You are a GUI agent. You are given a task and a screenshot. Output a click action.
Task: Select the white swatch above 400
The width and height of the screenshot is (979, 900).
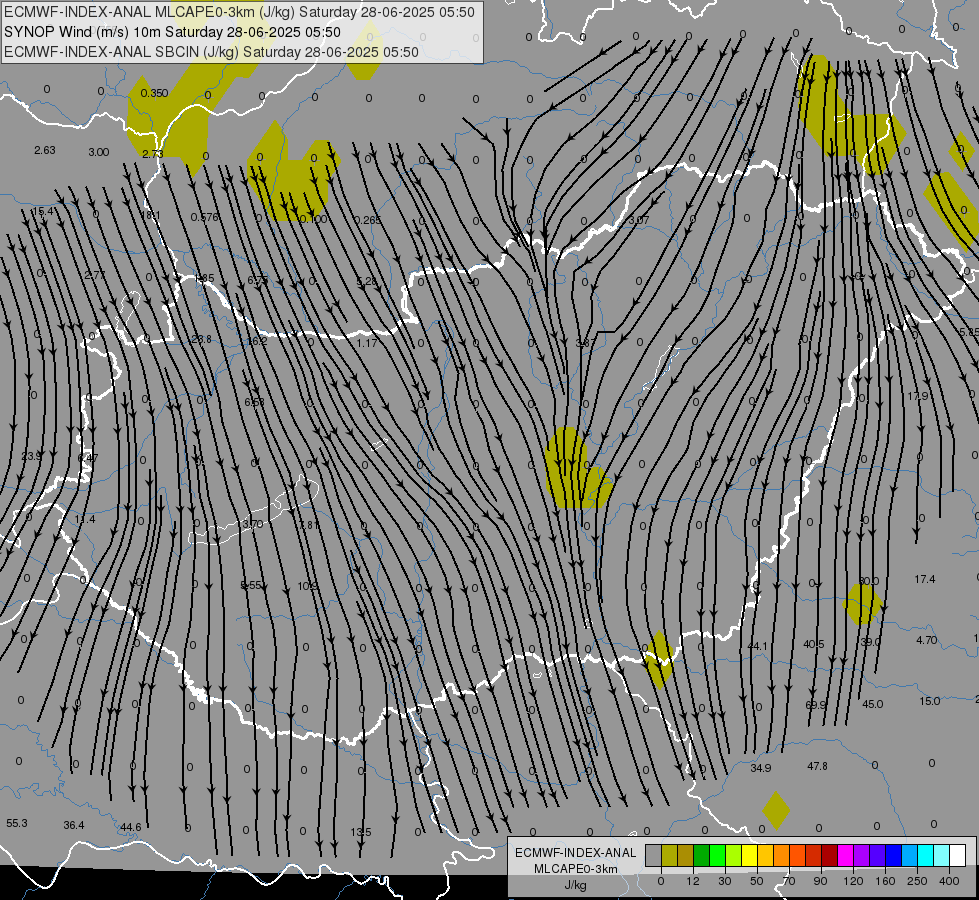[x=958, y=855]
